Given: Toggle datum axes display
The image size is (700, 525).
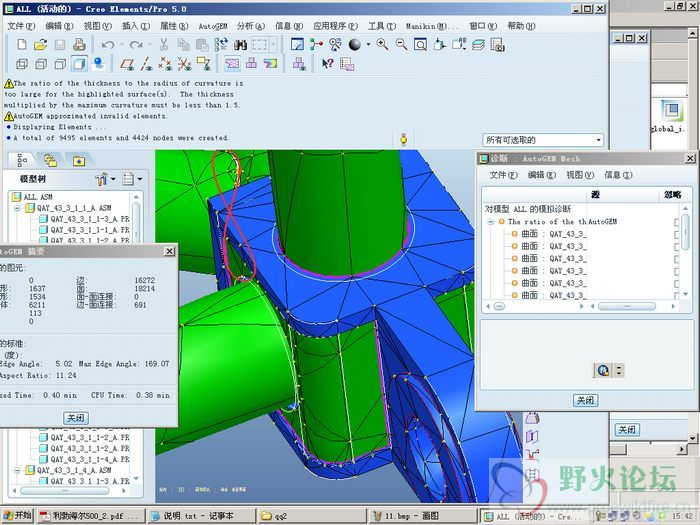Looking at the screenshot, I should coord(146,64).
